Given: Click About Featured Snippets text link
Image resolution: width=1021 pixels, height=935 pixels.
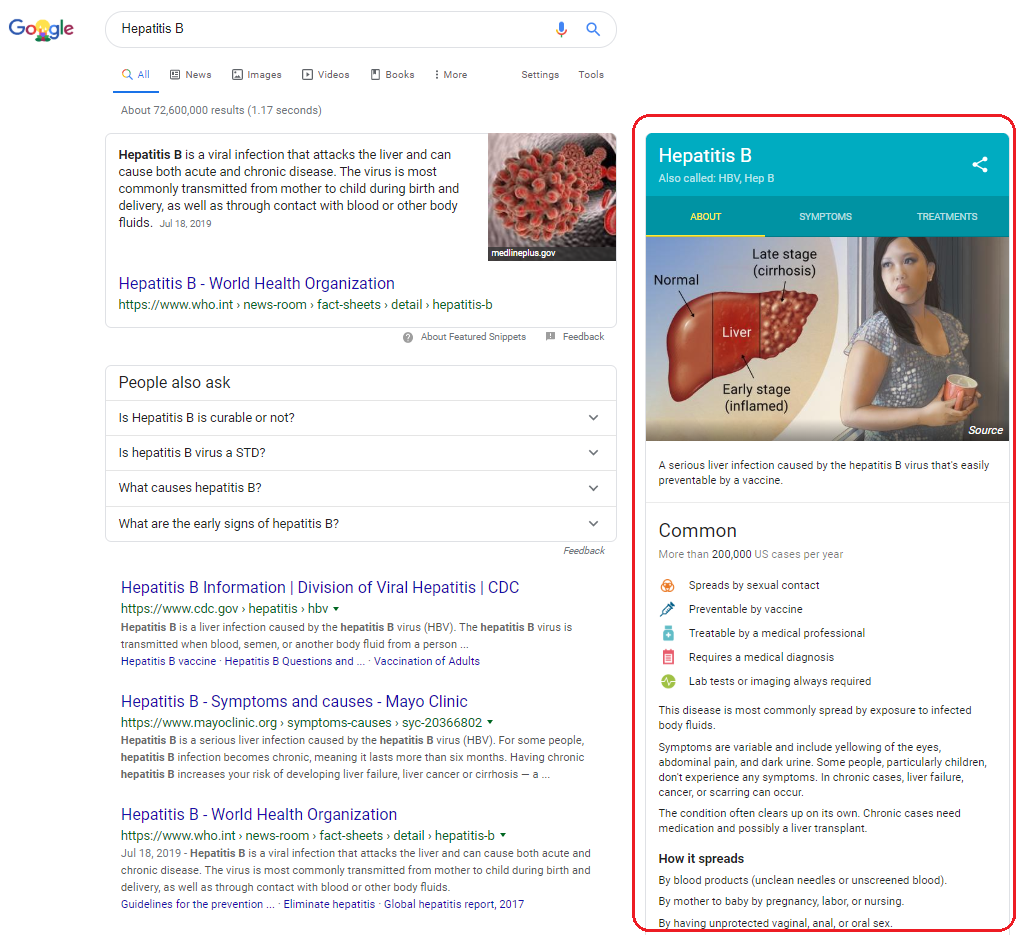Looking at the screenshot, I should (x=473, y=337).
